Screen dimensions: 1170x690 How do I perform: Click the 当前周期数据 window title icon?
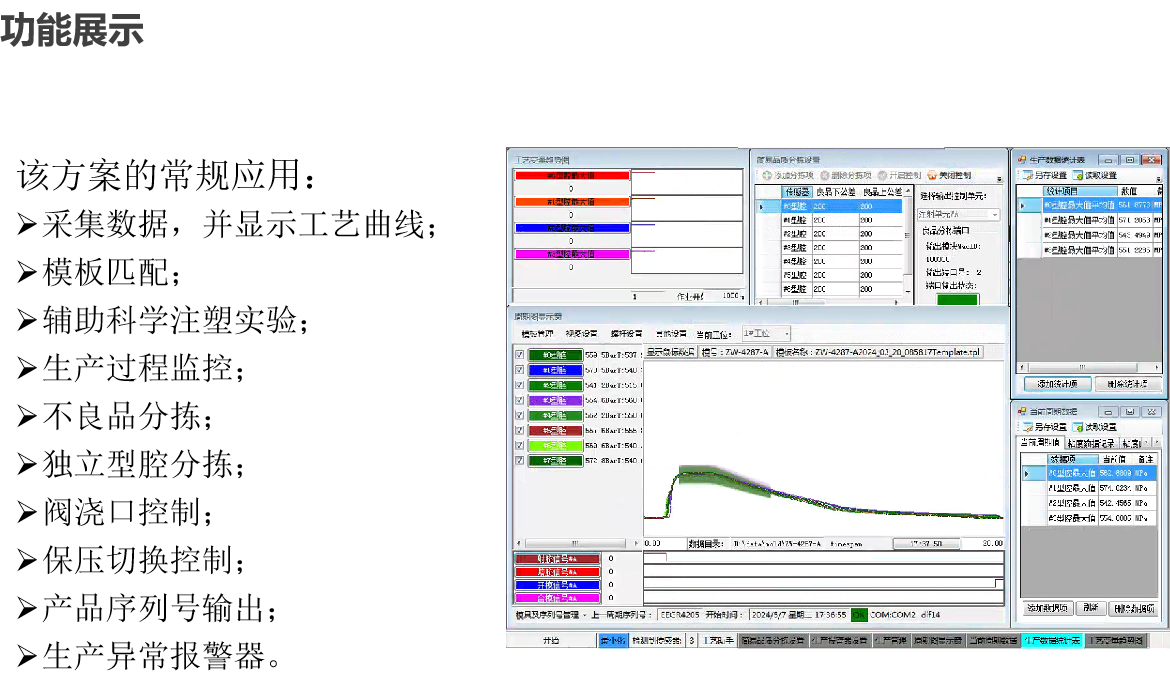[1022, 411]
